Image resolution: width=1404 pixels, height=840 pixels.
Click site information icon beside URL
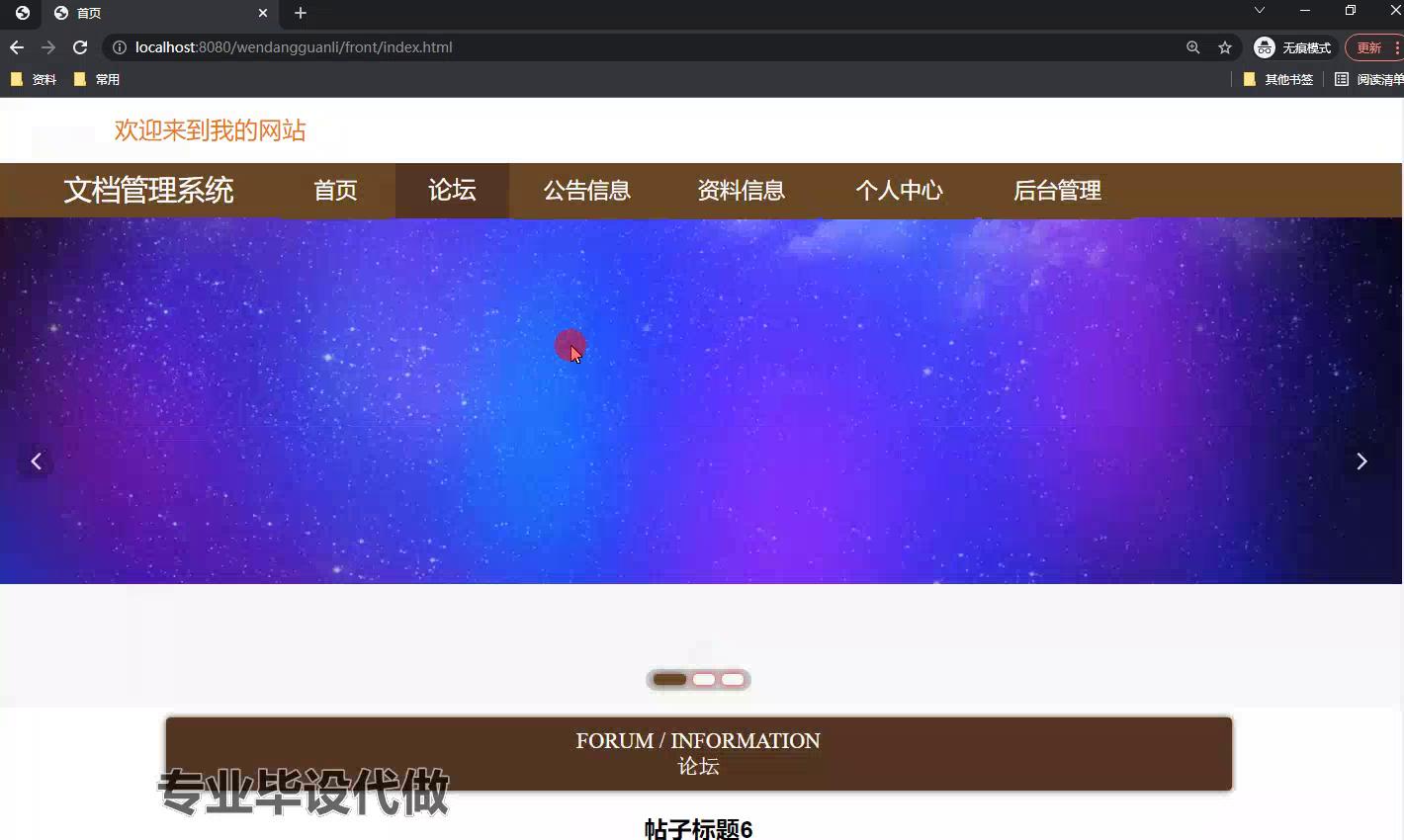click(120, 47)
